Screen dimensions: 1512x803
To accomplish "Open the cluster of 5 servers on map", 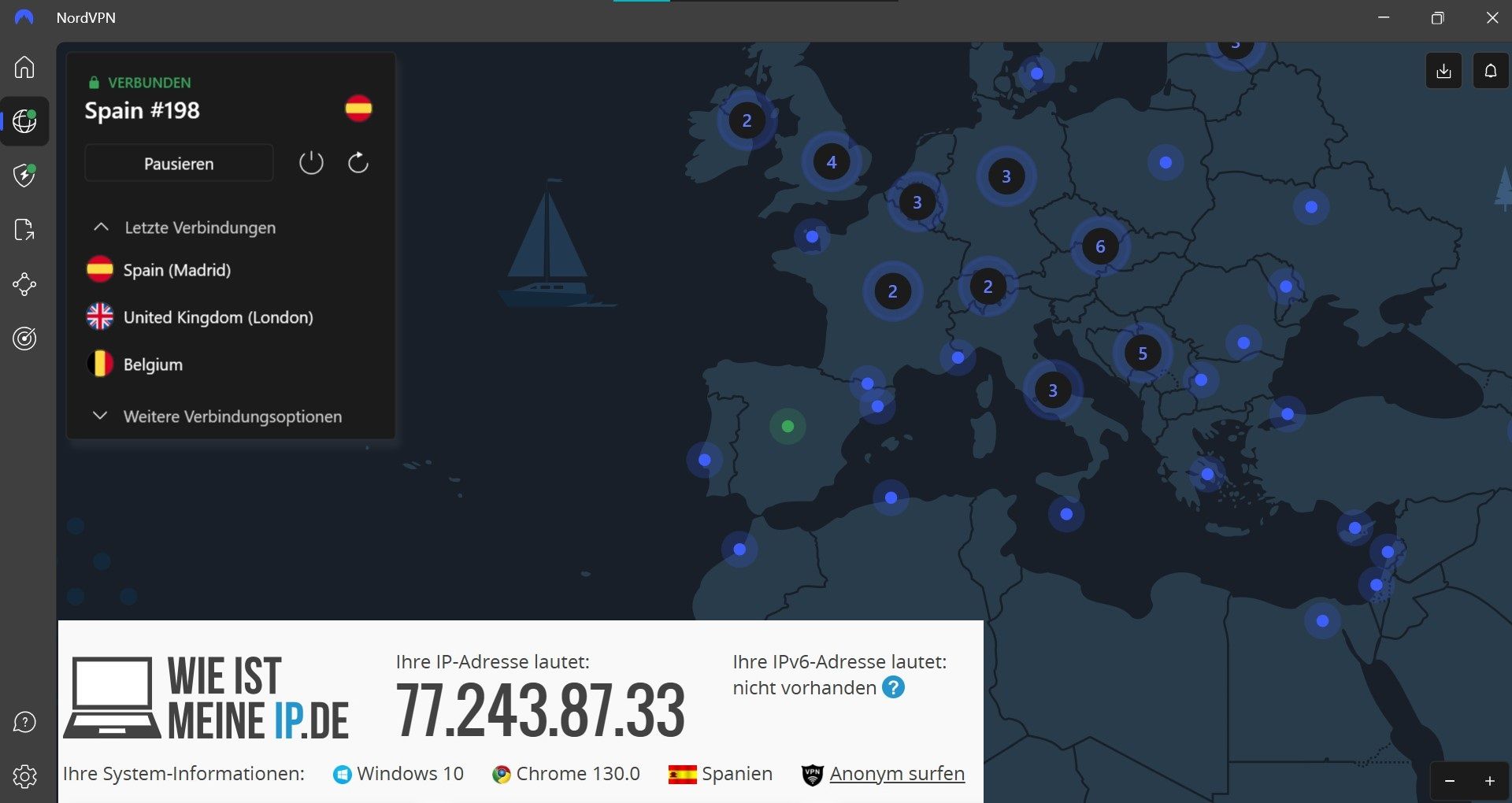I will coord(1143,353).
